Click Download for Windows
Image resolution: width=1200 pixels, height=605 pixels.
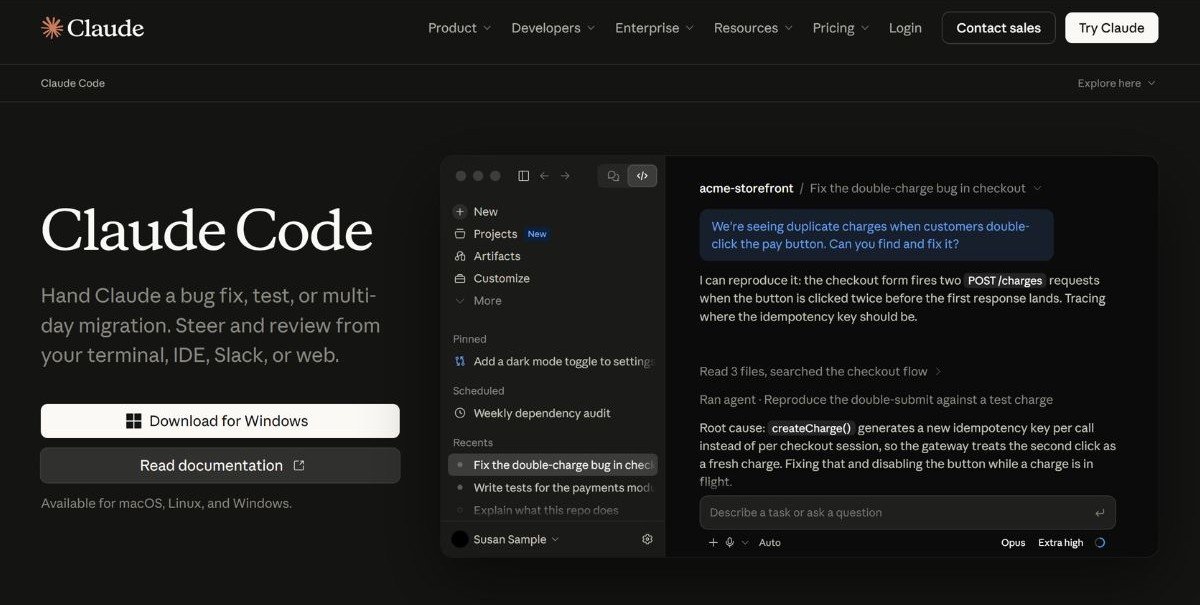tap(220, 421)
